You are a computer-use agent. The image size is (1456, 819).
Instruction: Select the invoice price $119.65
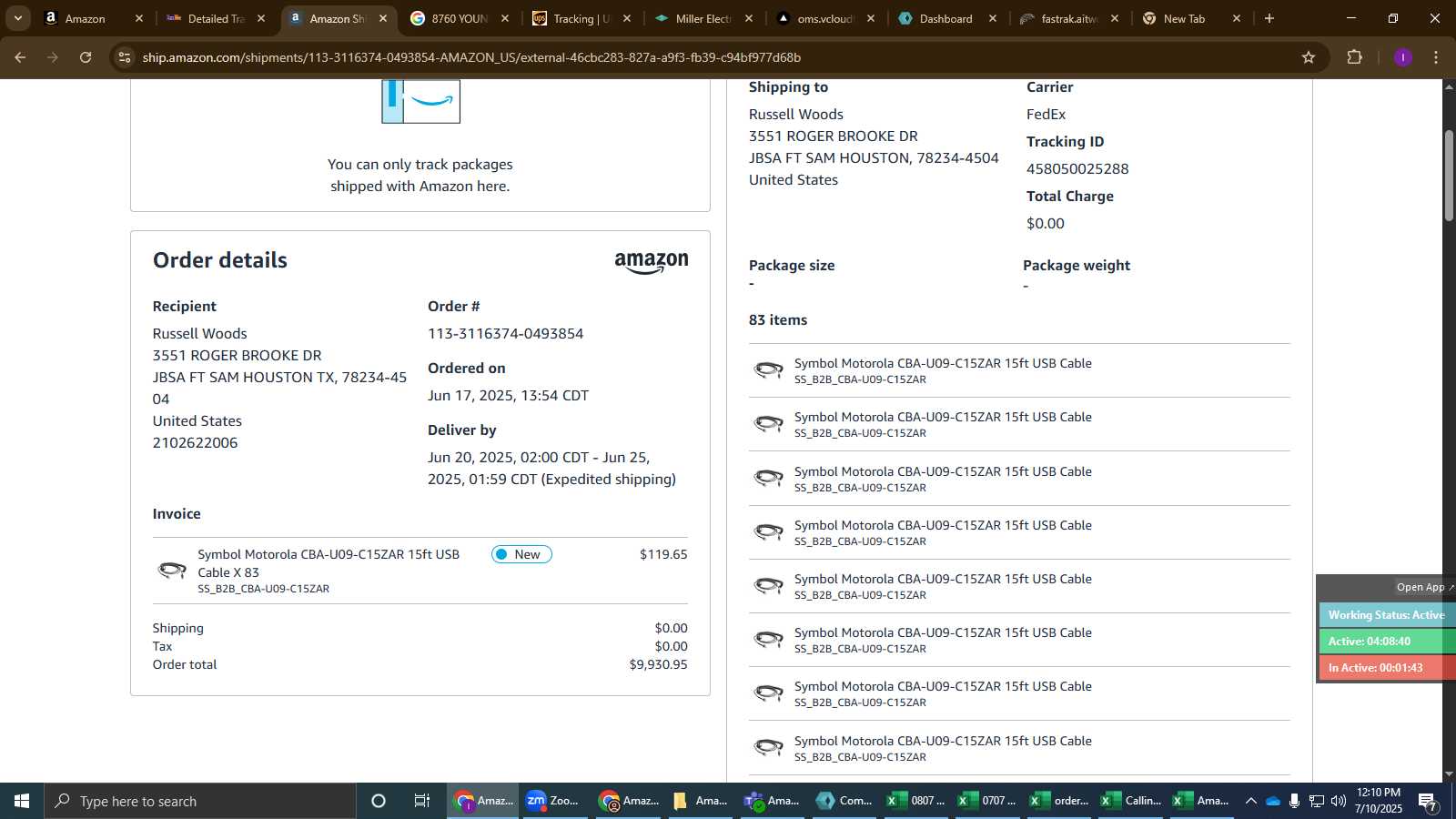663,554
